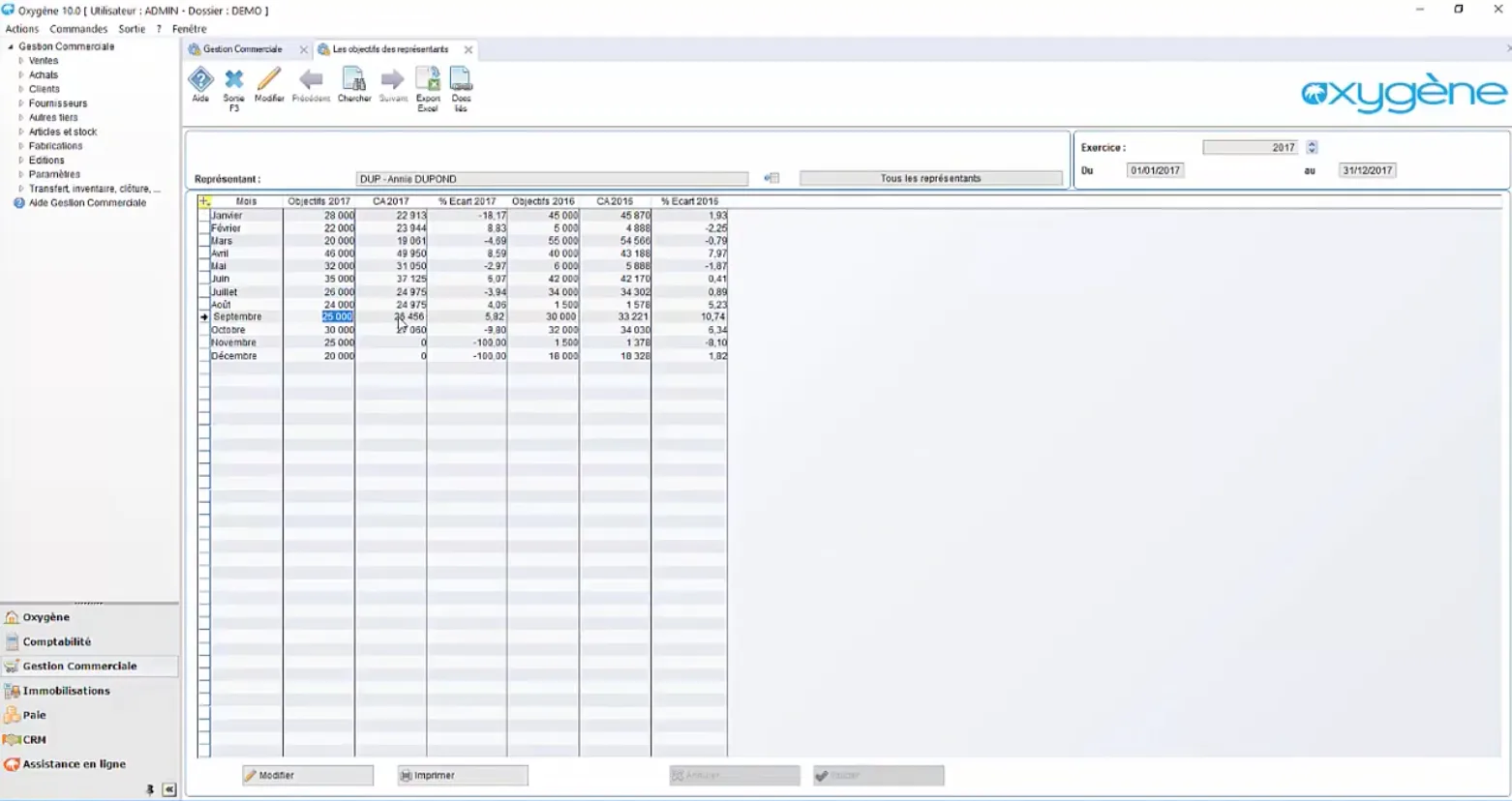Click the Mois column header

click(246, 201)
